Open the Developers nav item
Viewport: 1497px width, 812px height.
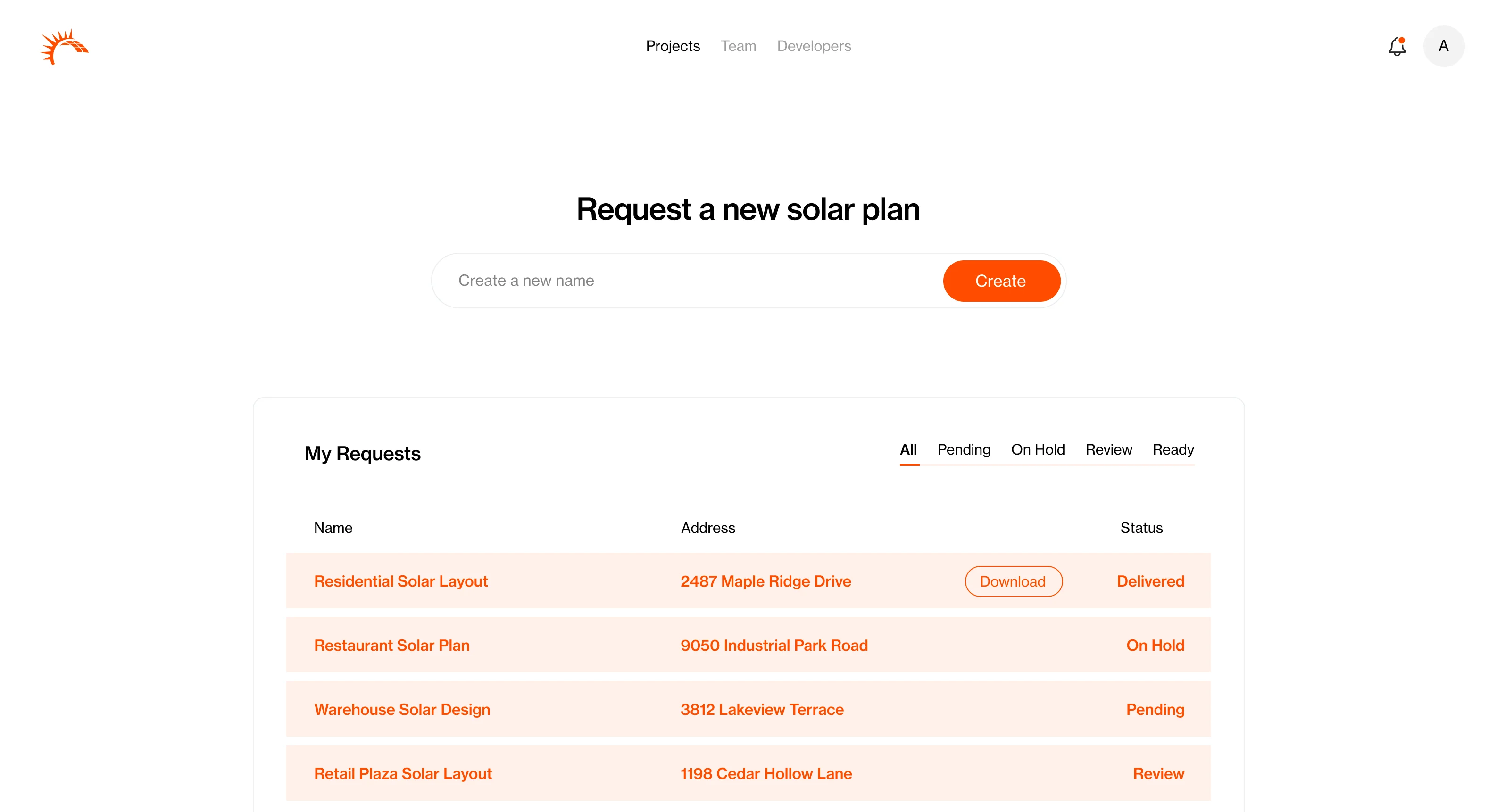point(814,46)
